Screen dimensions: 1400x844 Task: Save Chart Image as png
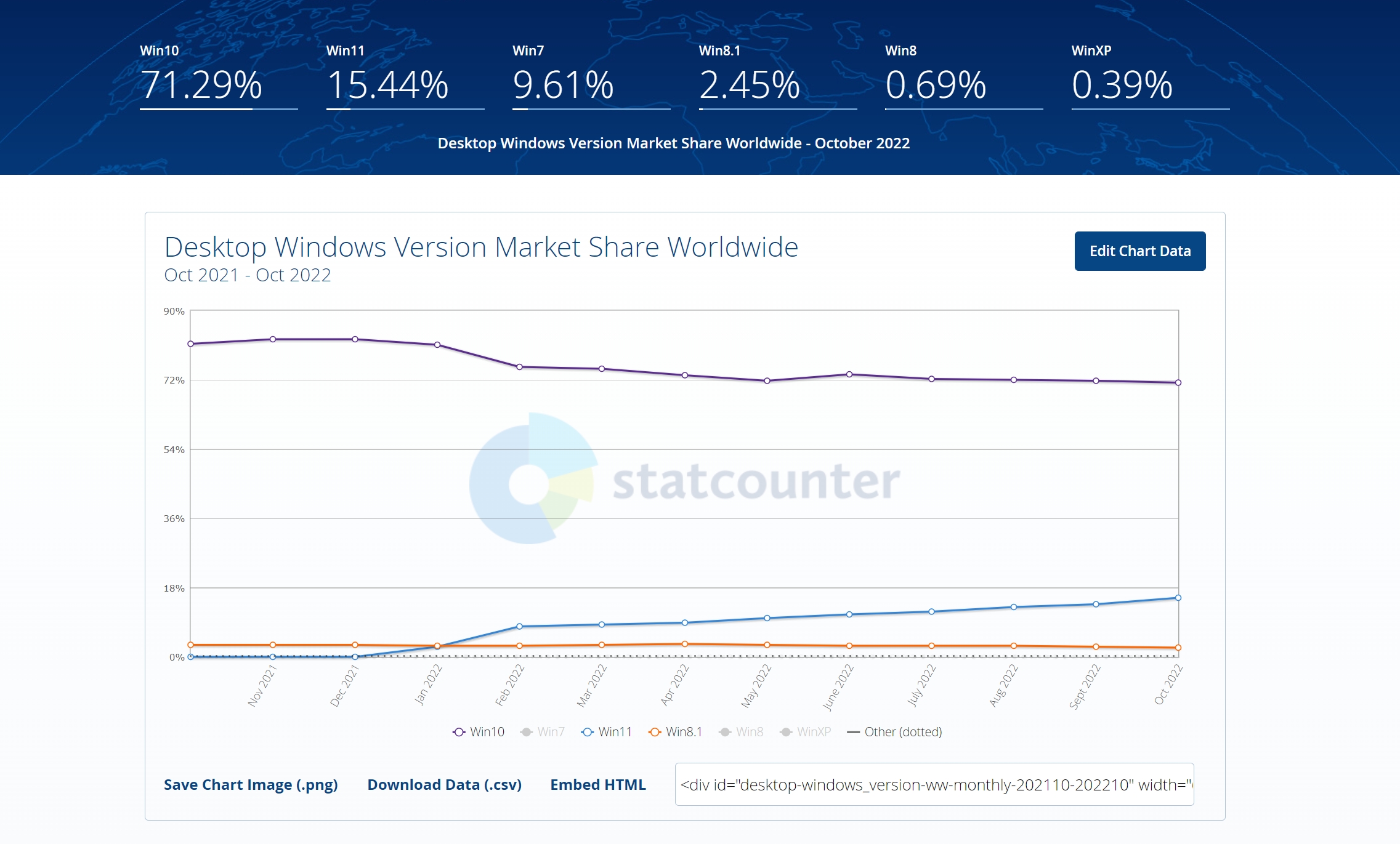tap(251, 785)
